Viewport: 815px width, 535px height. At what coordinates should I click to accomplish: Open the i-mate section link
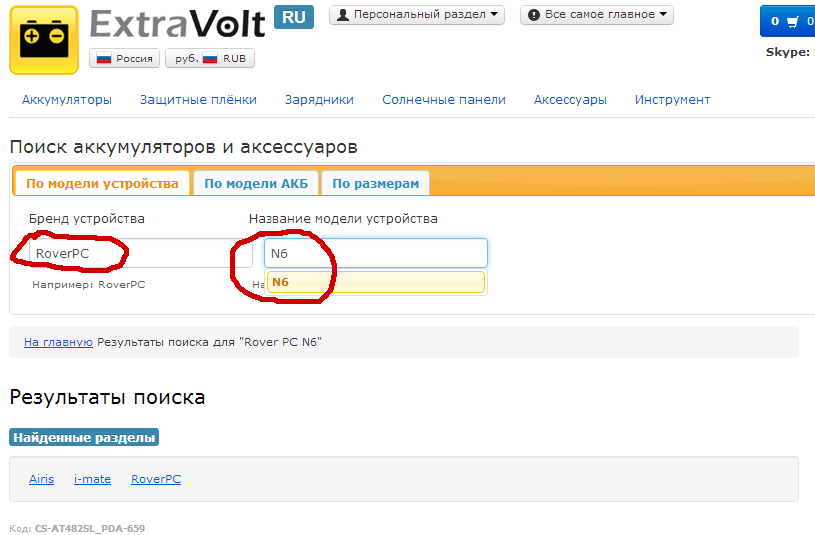click(x=93, y=479)
